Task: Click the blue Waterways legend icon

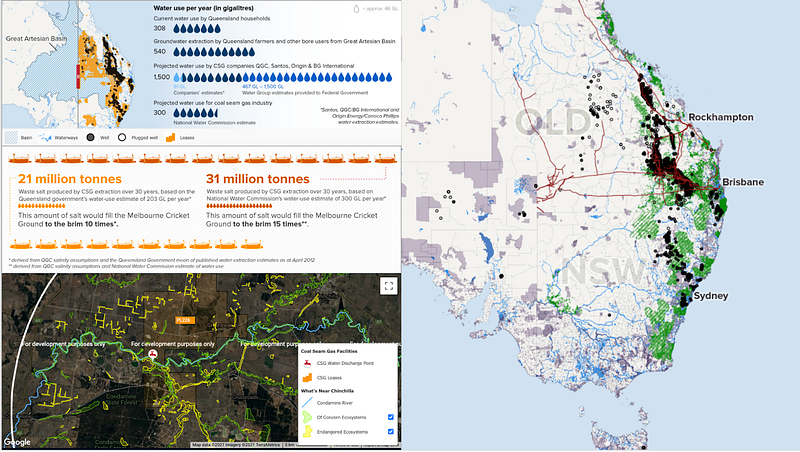Action: coord(45,137)
